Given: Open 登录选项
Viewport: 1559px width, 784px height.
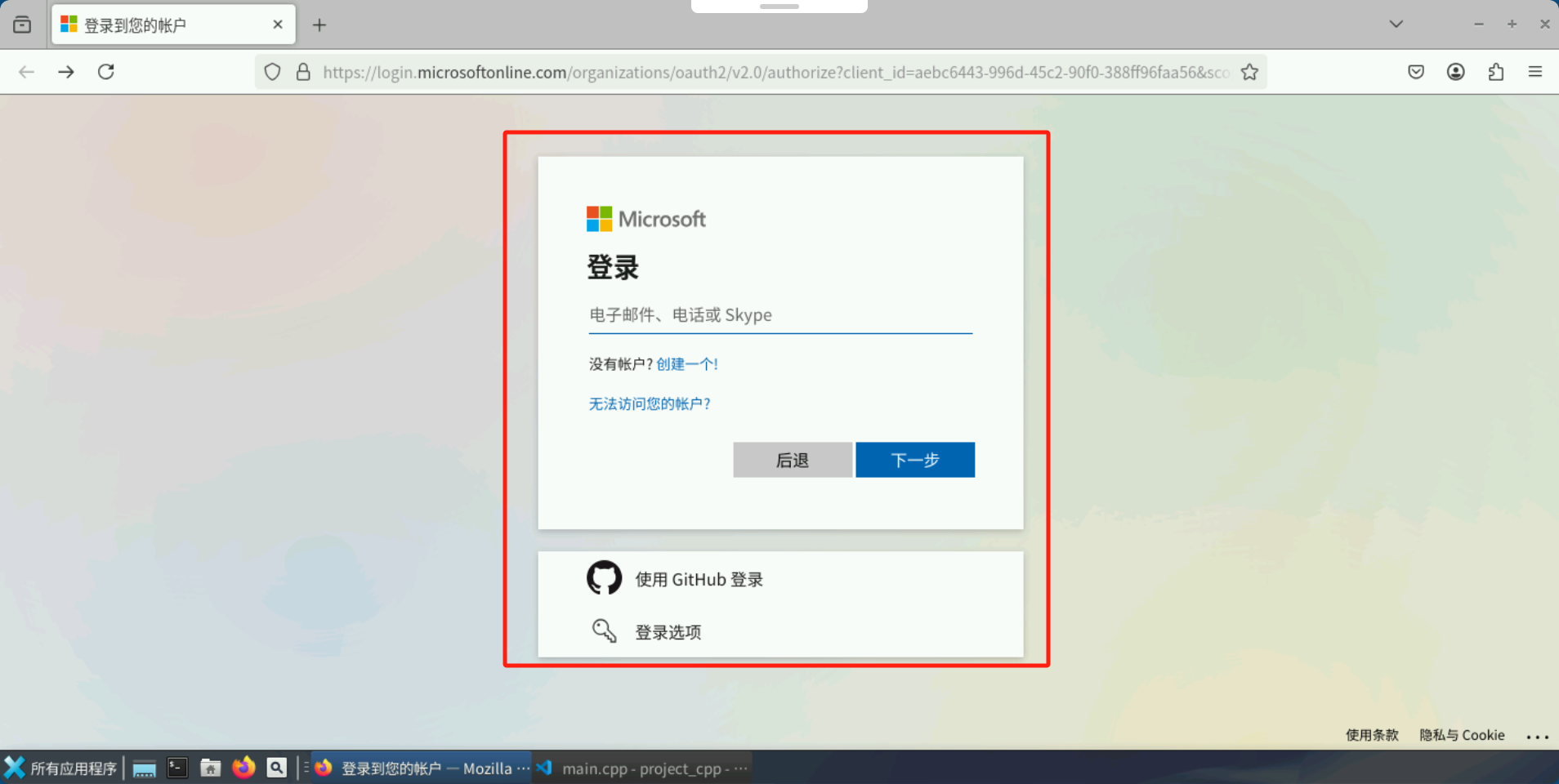Looking at the screenshot, I should tap(780, 632).
